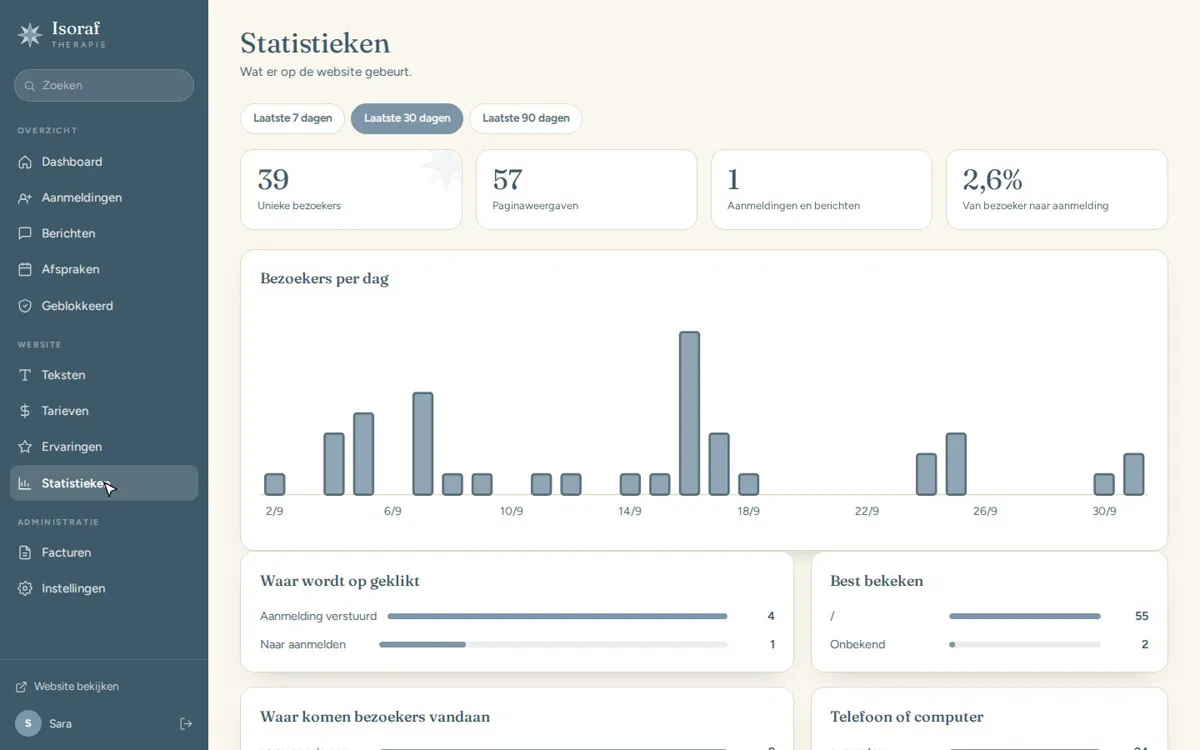1200x750 pixels.
Task: Click the Bezoekers per dag chart title
Action: [324, 279]
